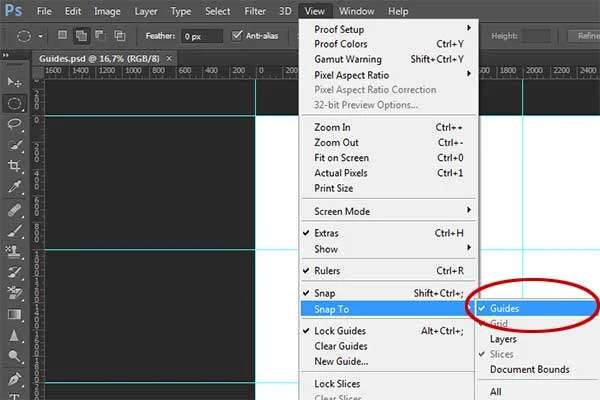
Task: Open the 3D menu
Action: point(285,11)
